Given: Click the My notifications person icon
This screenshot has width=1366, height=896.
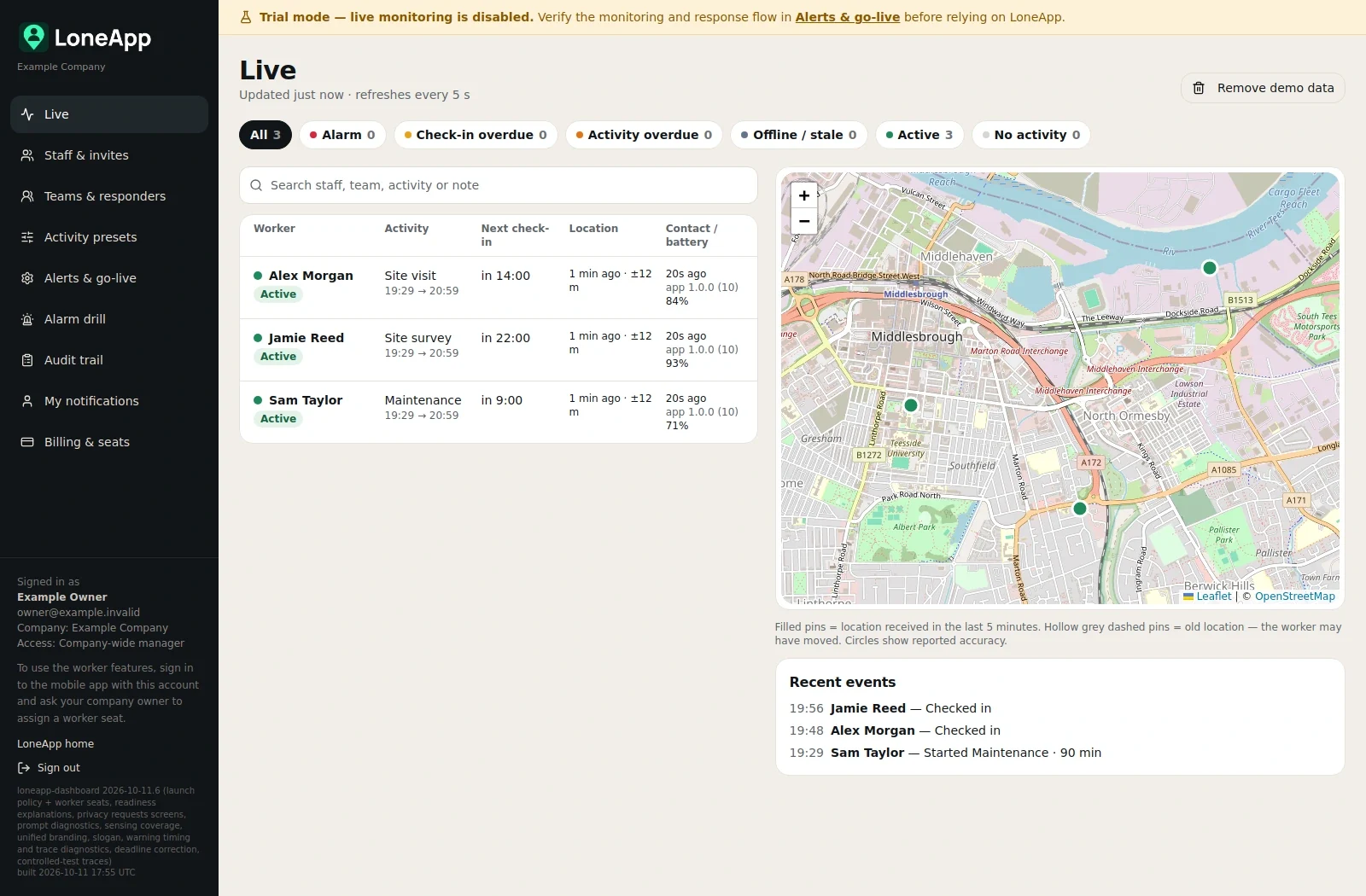Looking at the screenshot, I should point(27,401).
